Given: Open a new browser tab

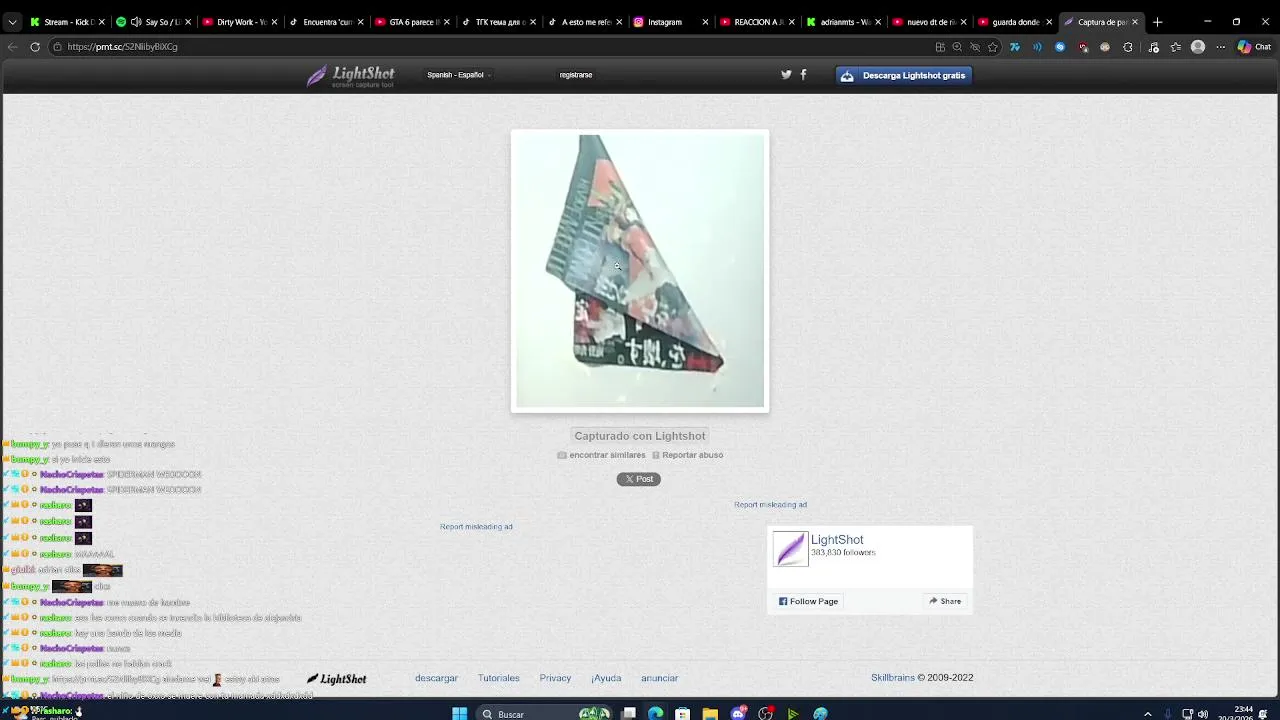Looking at the screenshot, I should [1157, 22].
